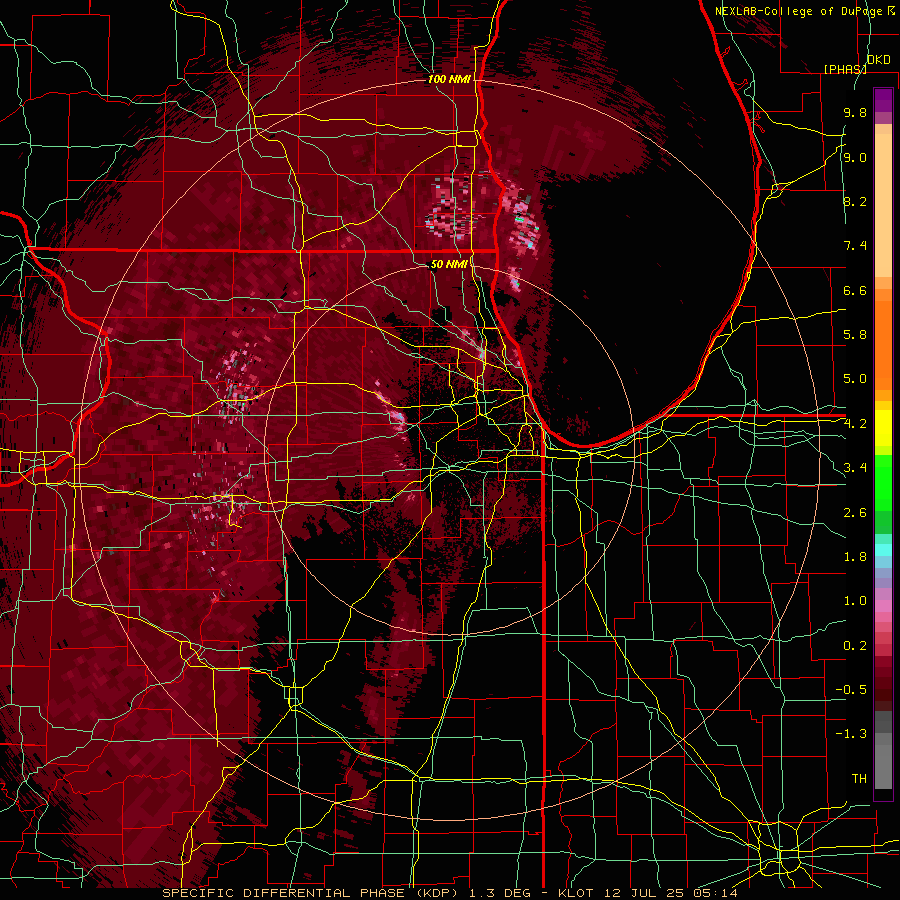Click the "3.4" legend value
The width and height of the screenshot is (900, 900).
coord(855,468)
